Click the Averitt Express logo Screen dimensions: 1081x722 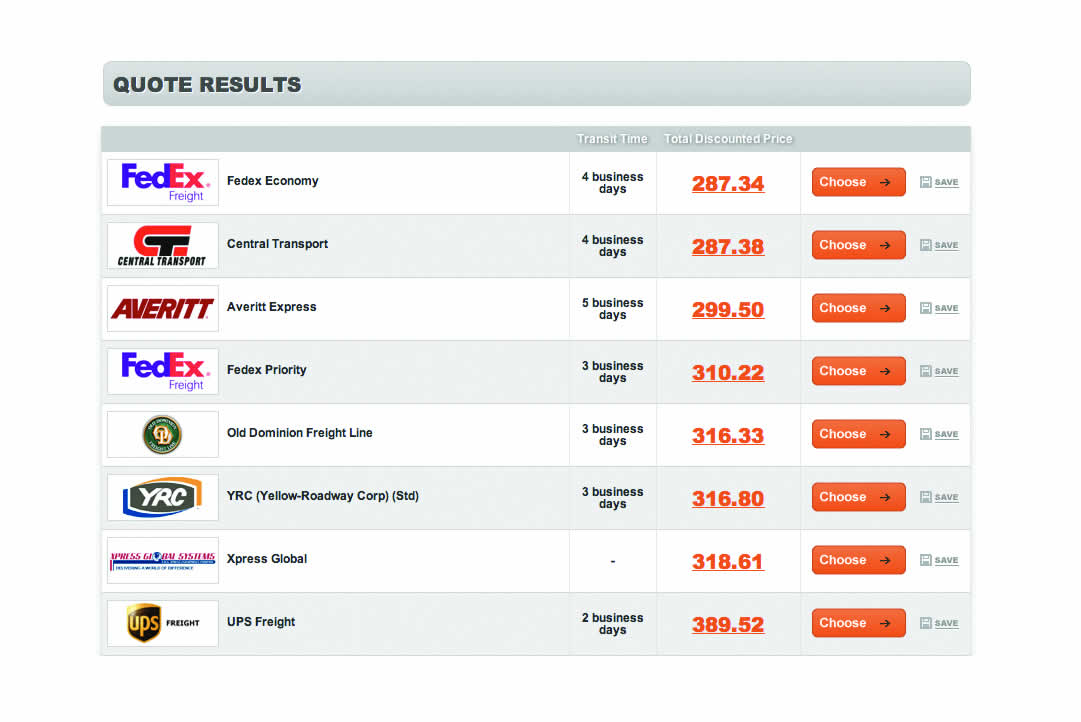pyautogui.click(x=163, y=308)
